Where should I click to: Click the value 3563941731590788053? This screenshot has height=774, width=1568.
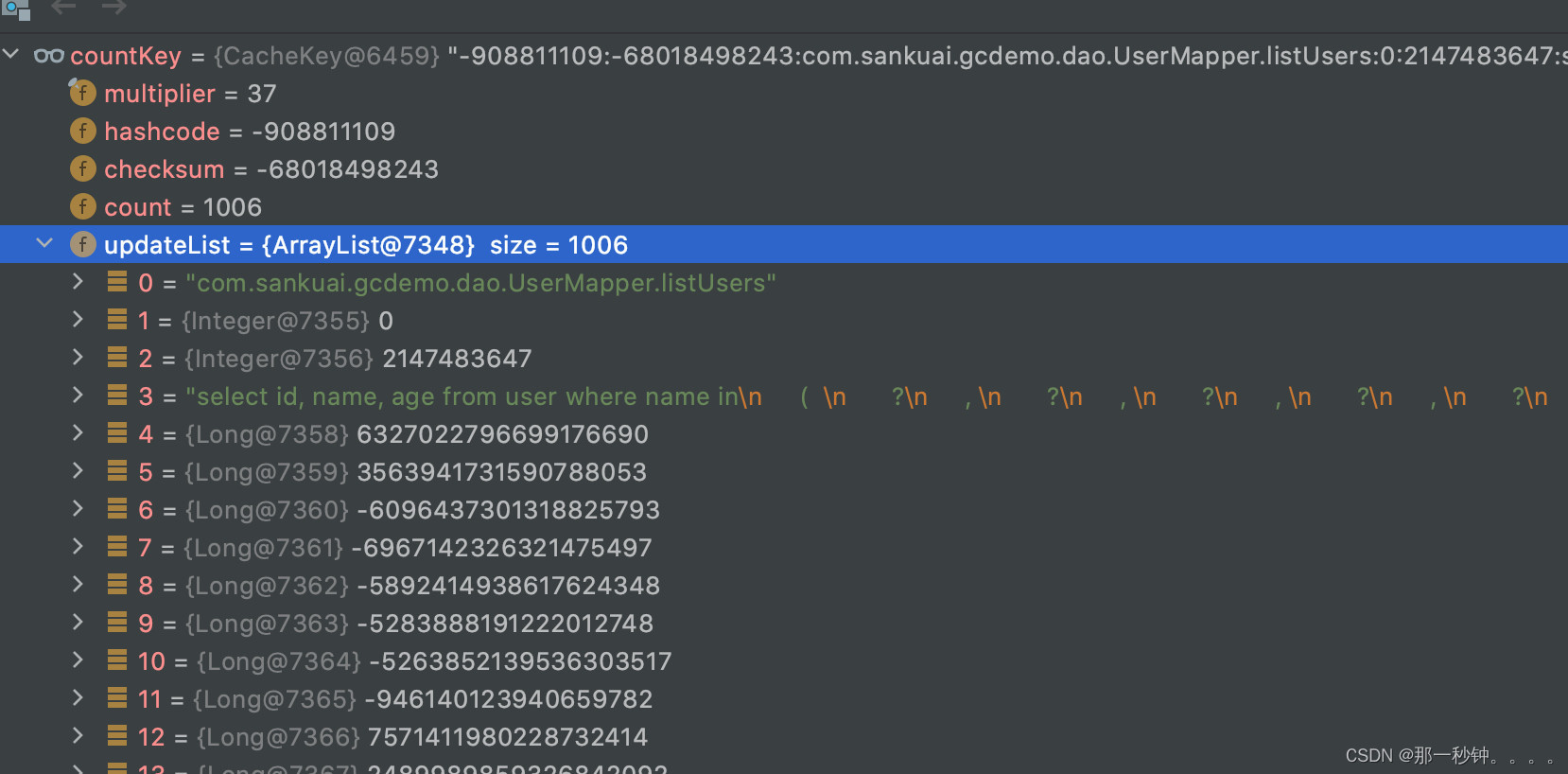[x=501, y=472]
